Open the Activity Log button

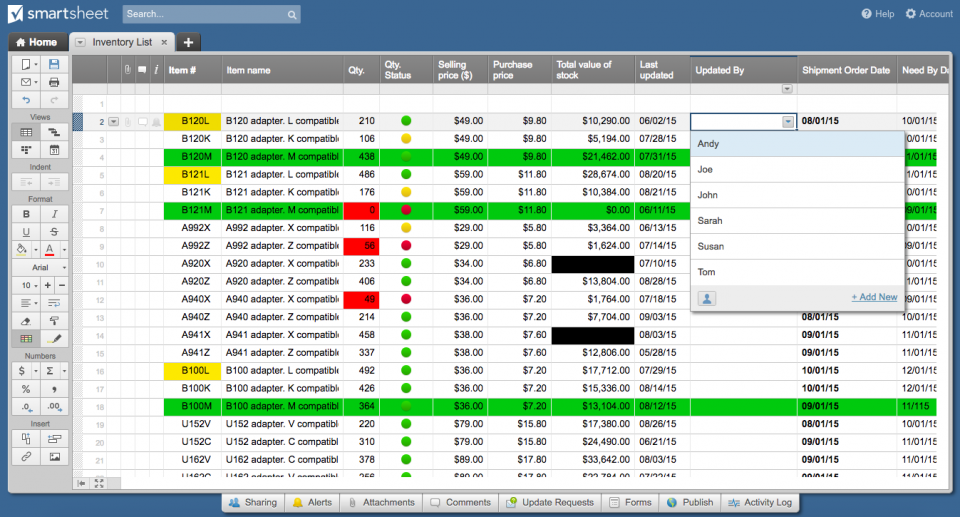coord(760,502)
